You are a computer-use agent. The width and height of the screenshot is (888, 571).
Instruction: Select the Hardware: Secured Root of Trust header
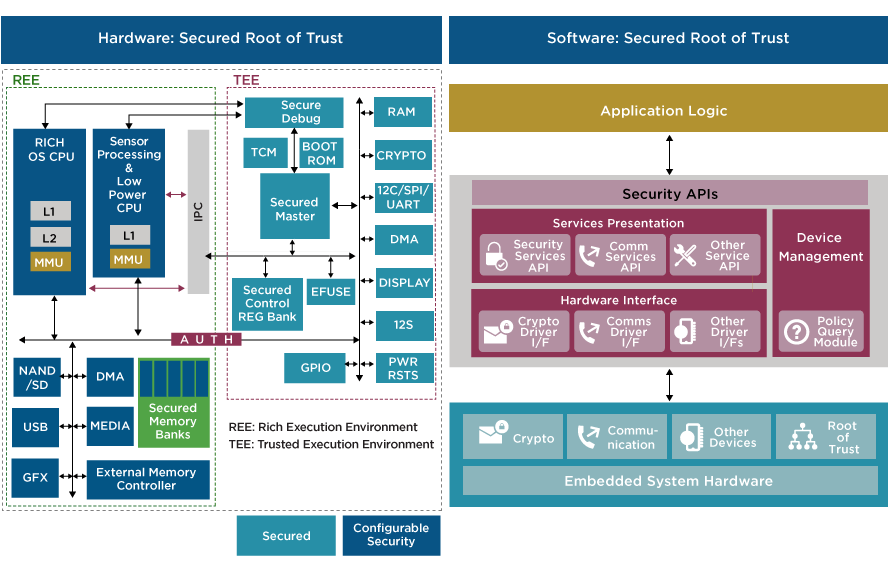[220, 39]
